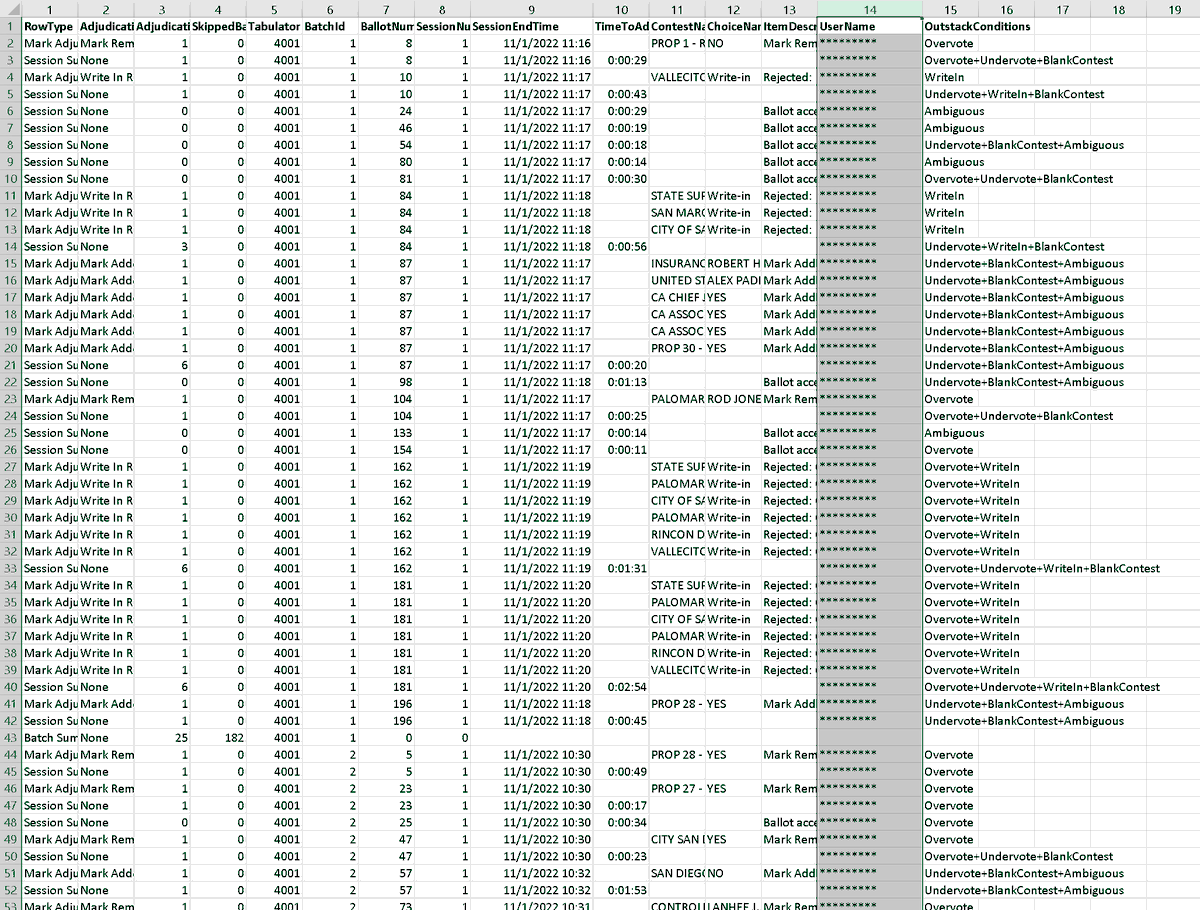Click the SAN DIEG contest cell
This screenshot has height=910, width=1200.
pos(677,873)
